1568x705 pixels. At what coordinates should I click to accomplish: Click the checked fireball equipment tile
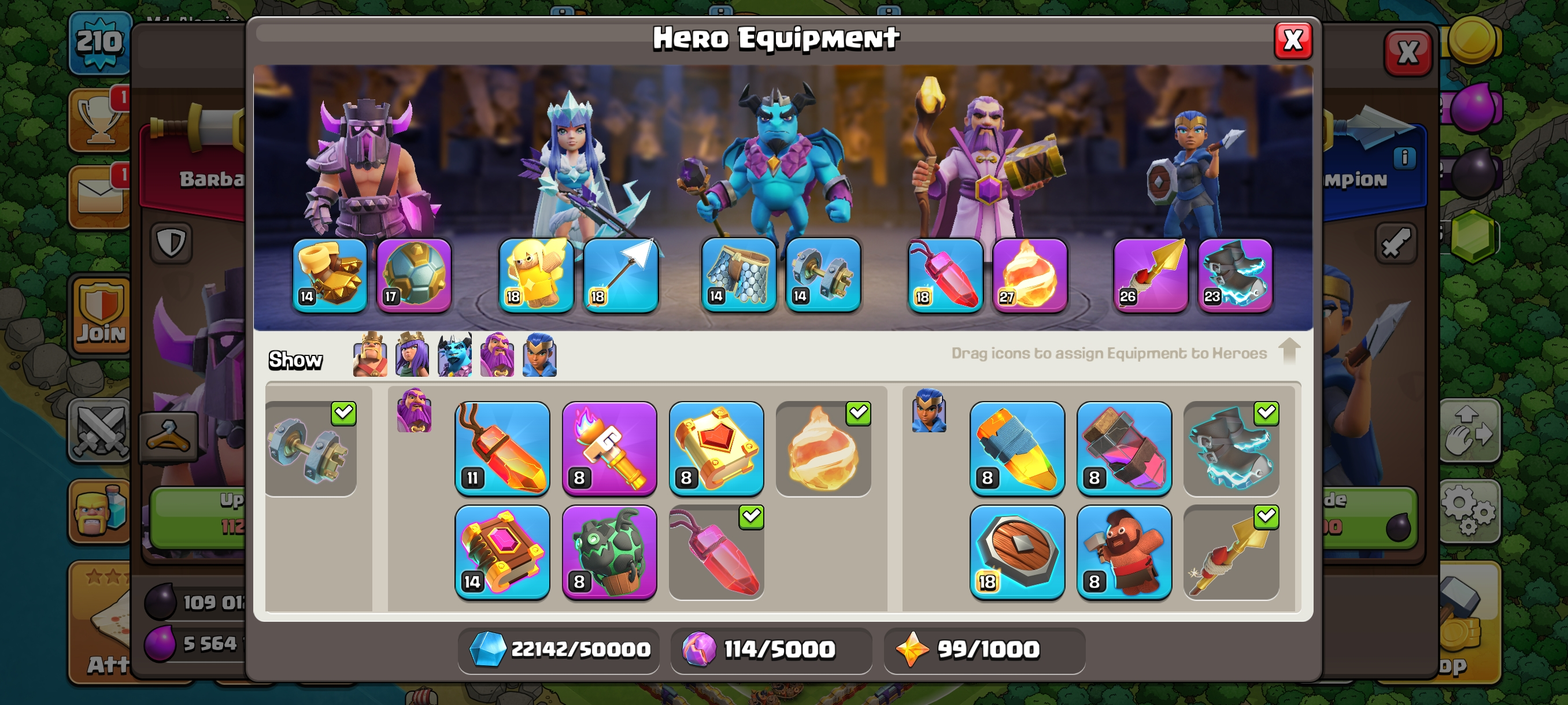click(x=823, y=448)
